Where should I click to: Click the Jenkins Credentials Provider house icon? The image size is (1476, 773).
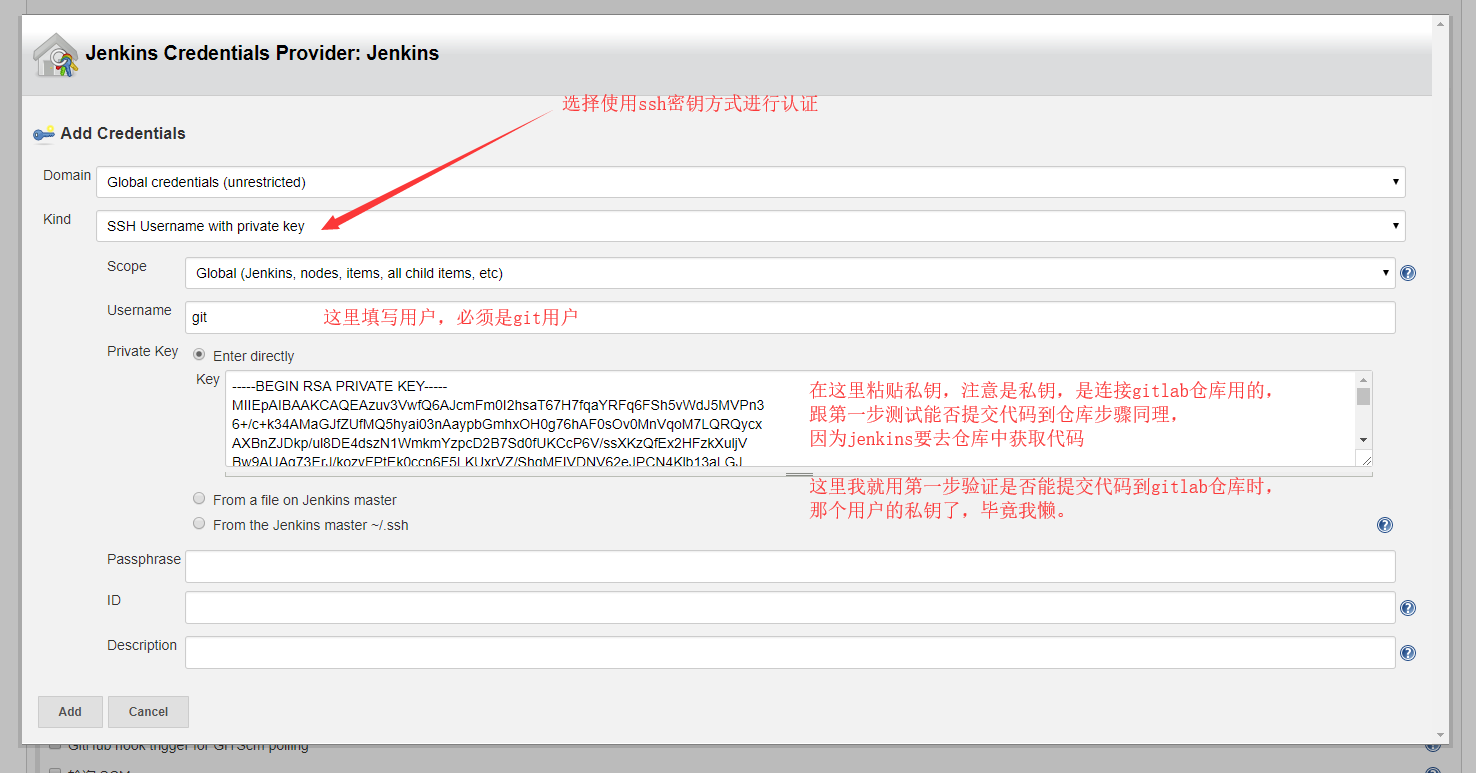(55, 55)
